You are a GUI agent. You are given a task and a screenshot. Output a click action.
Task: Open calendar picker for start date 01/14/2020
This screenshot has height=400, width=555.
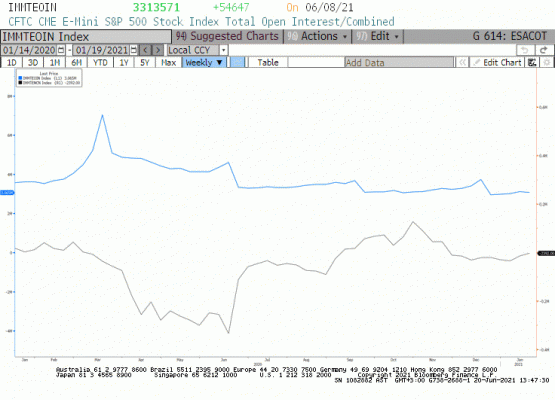[x=61, y=50]
